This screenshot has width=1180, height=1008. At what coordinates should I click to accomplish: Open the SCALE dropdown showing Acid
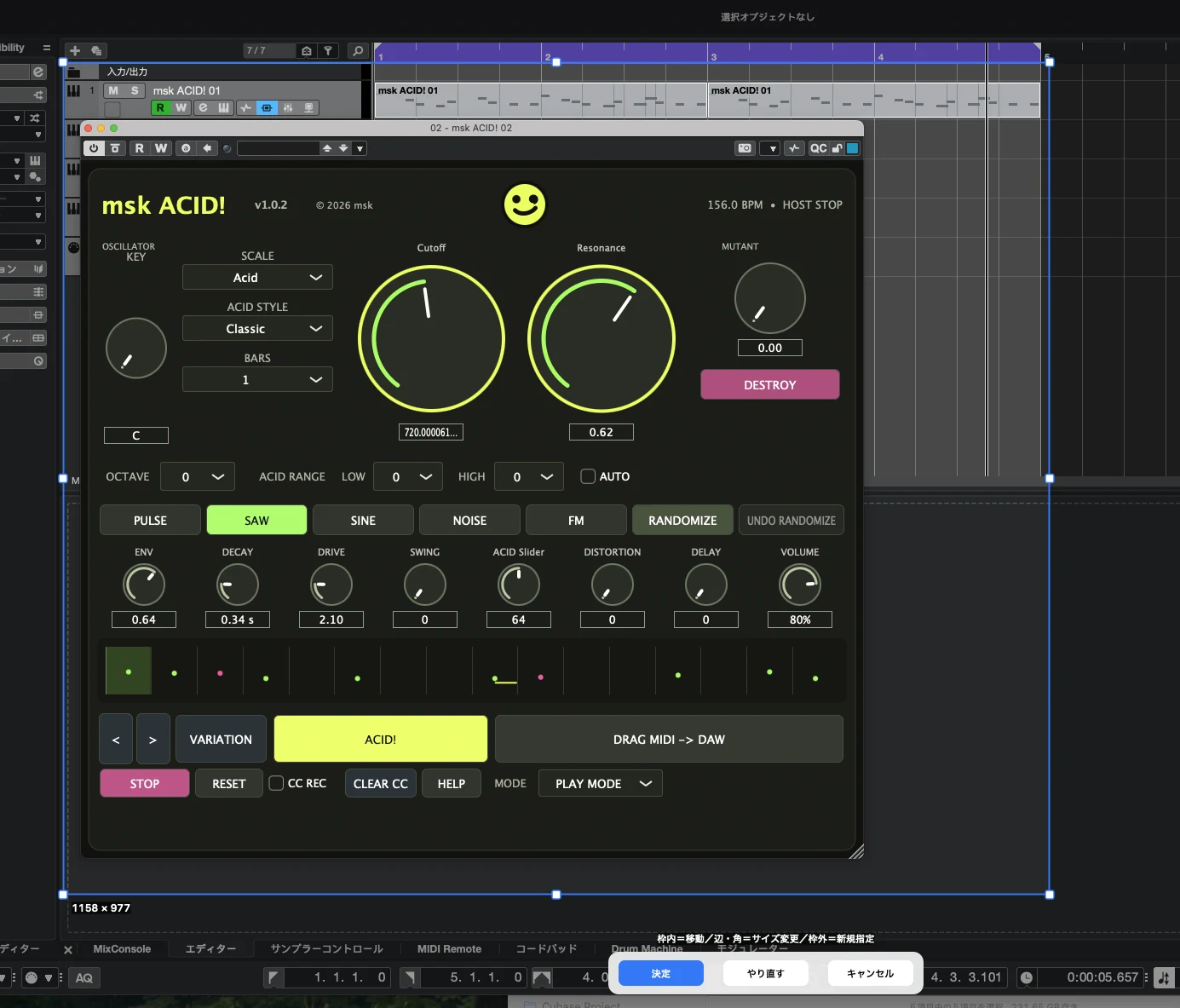(x=257, y=278)
